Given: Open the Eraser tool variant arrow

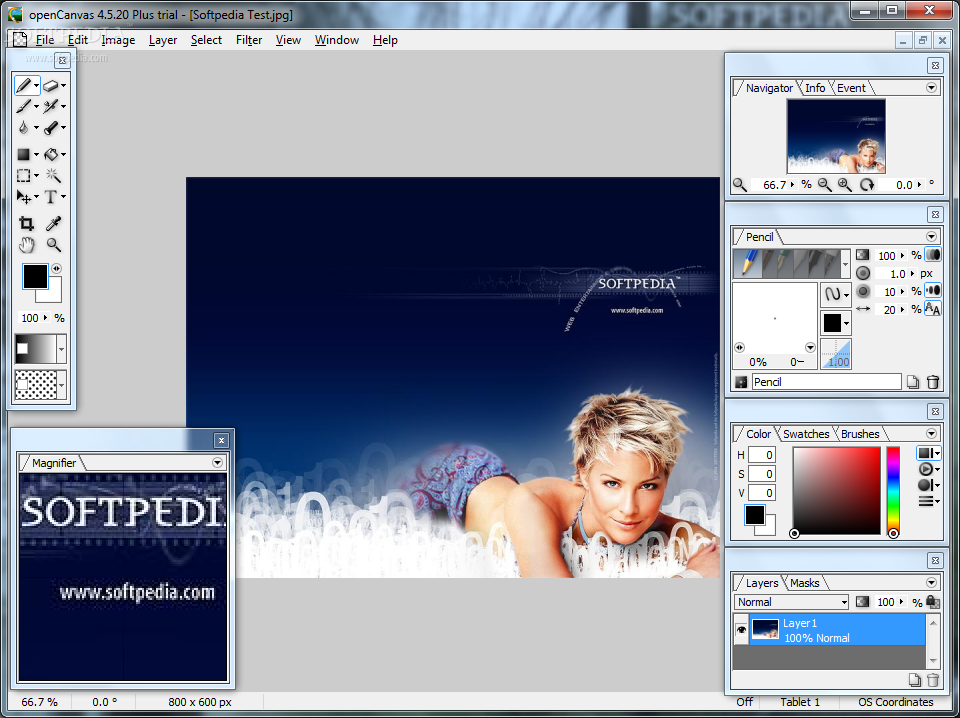Looking at the screenshot, I should (63, 86).
